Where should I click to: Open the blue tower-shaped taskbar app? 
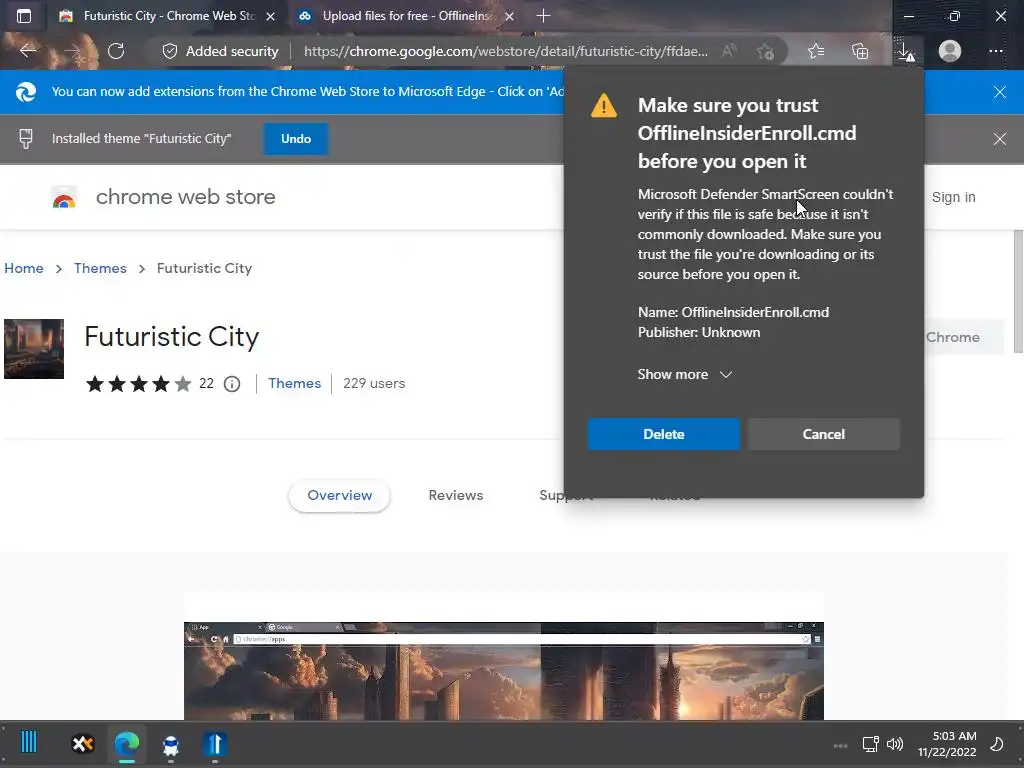point(215,744)
